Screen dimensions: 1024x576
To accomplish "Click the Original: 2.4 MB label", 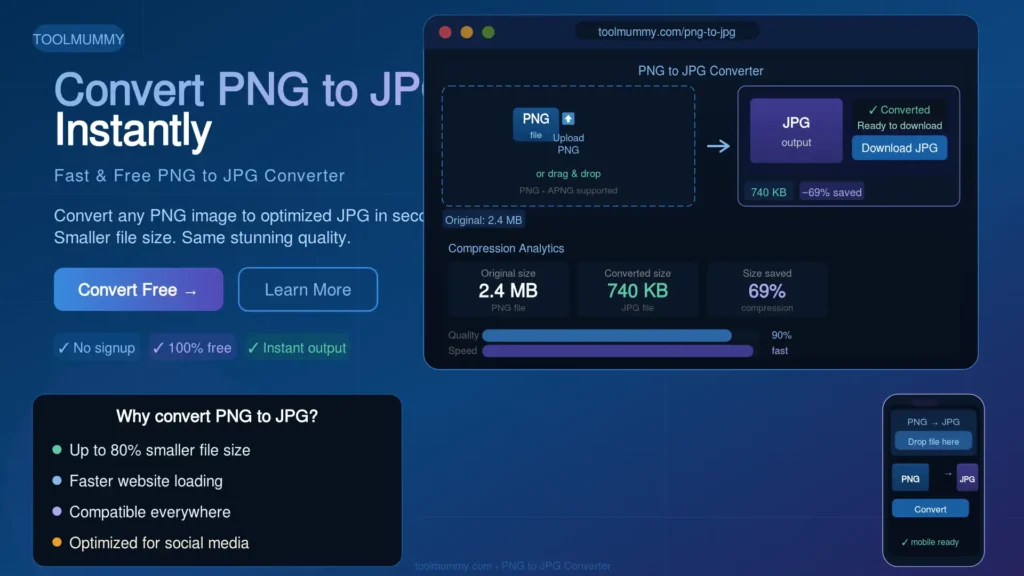I will click(x=483, y=220).
